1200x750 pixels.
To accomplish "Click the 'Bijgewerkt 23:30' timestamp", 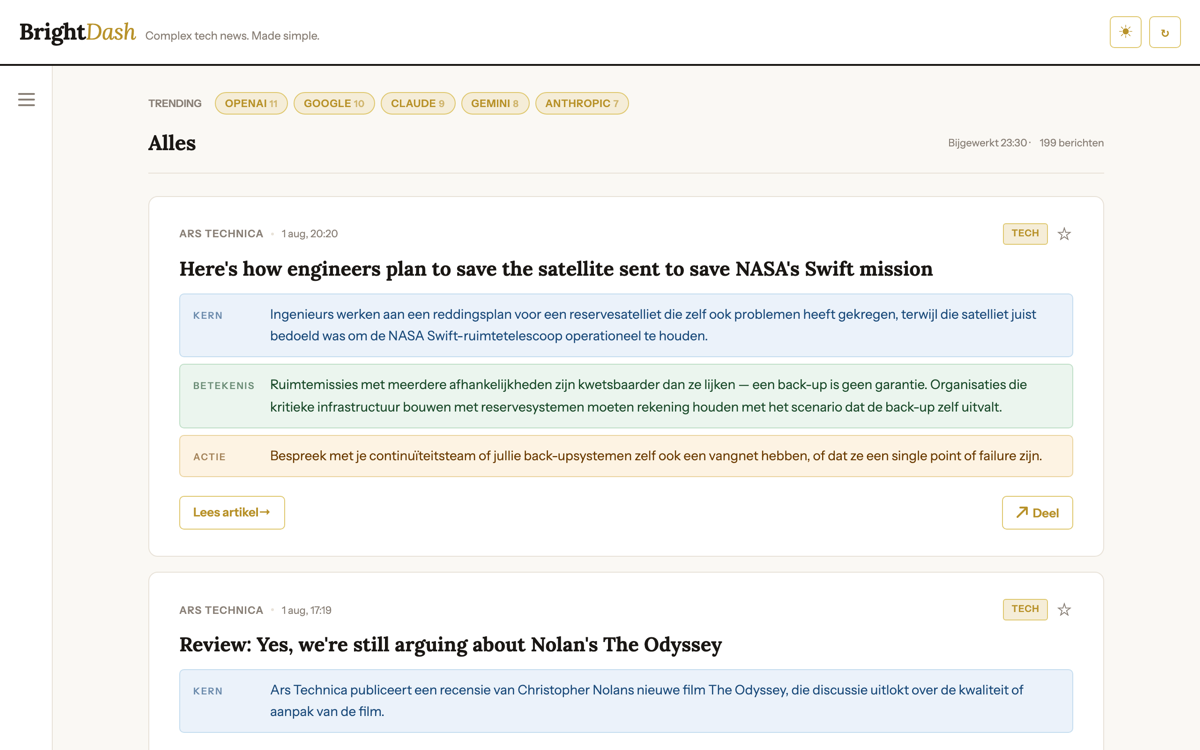I will [x=987, y=143].
